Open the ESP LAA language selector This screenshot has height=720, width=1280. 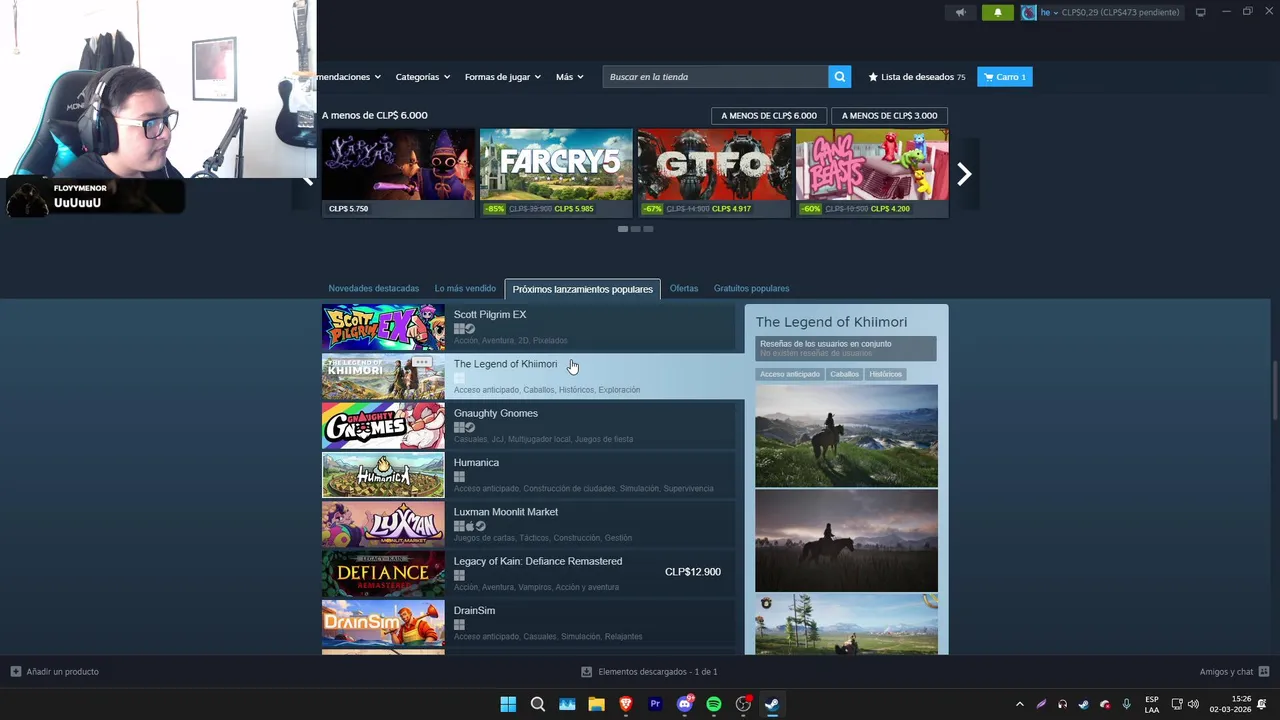[x=1152, y=704]
